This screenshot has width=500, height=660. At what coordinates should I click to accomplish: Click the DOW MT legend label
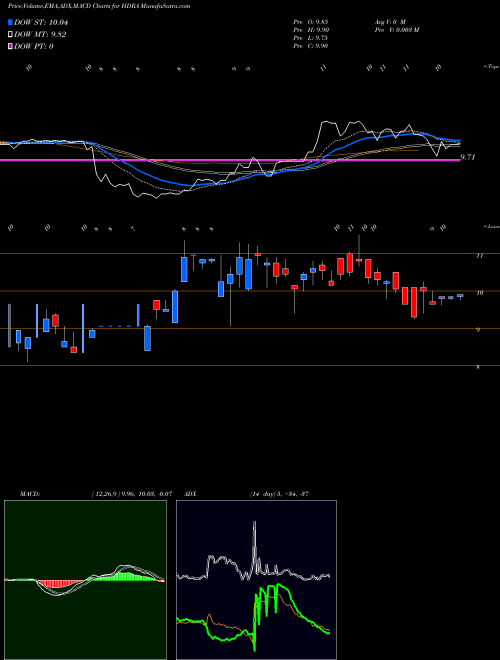[40, 35]
